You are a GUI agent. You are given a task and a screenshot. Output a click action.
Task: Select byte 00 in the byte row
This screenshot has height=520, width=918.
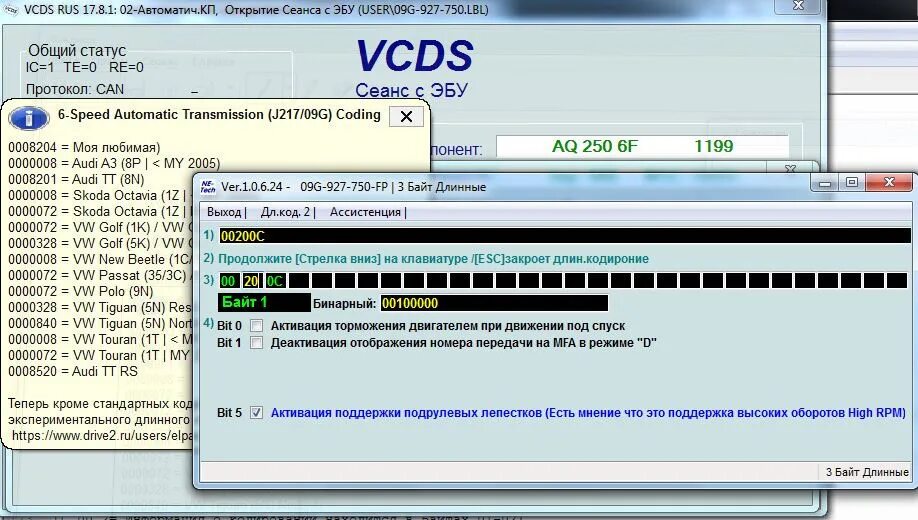point(228,281)
